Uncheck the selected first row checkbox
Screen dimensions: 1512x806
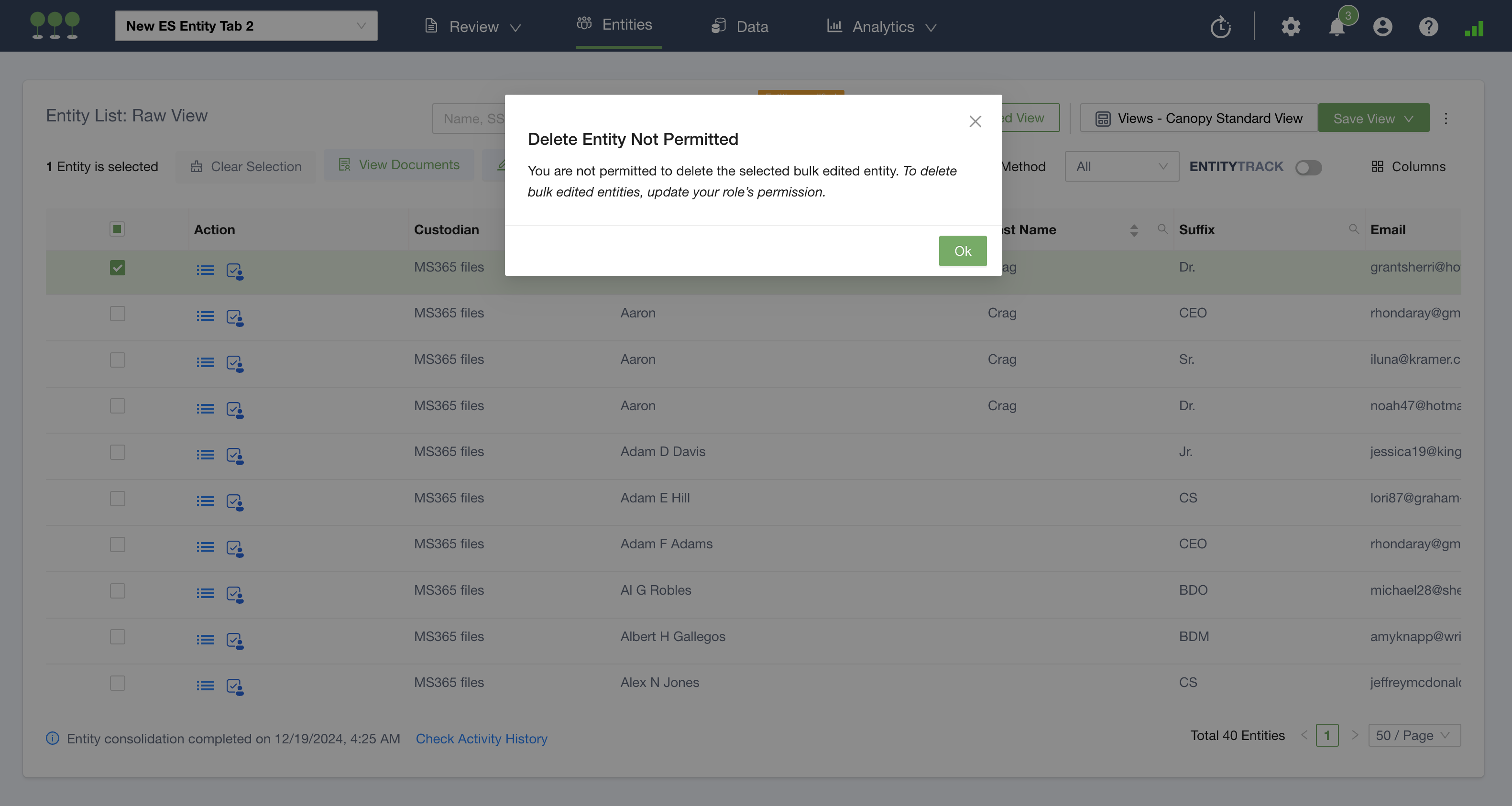tap(117, 268)
